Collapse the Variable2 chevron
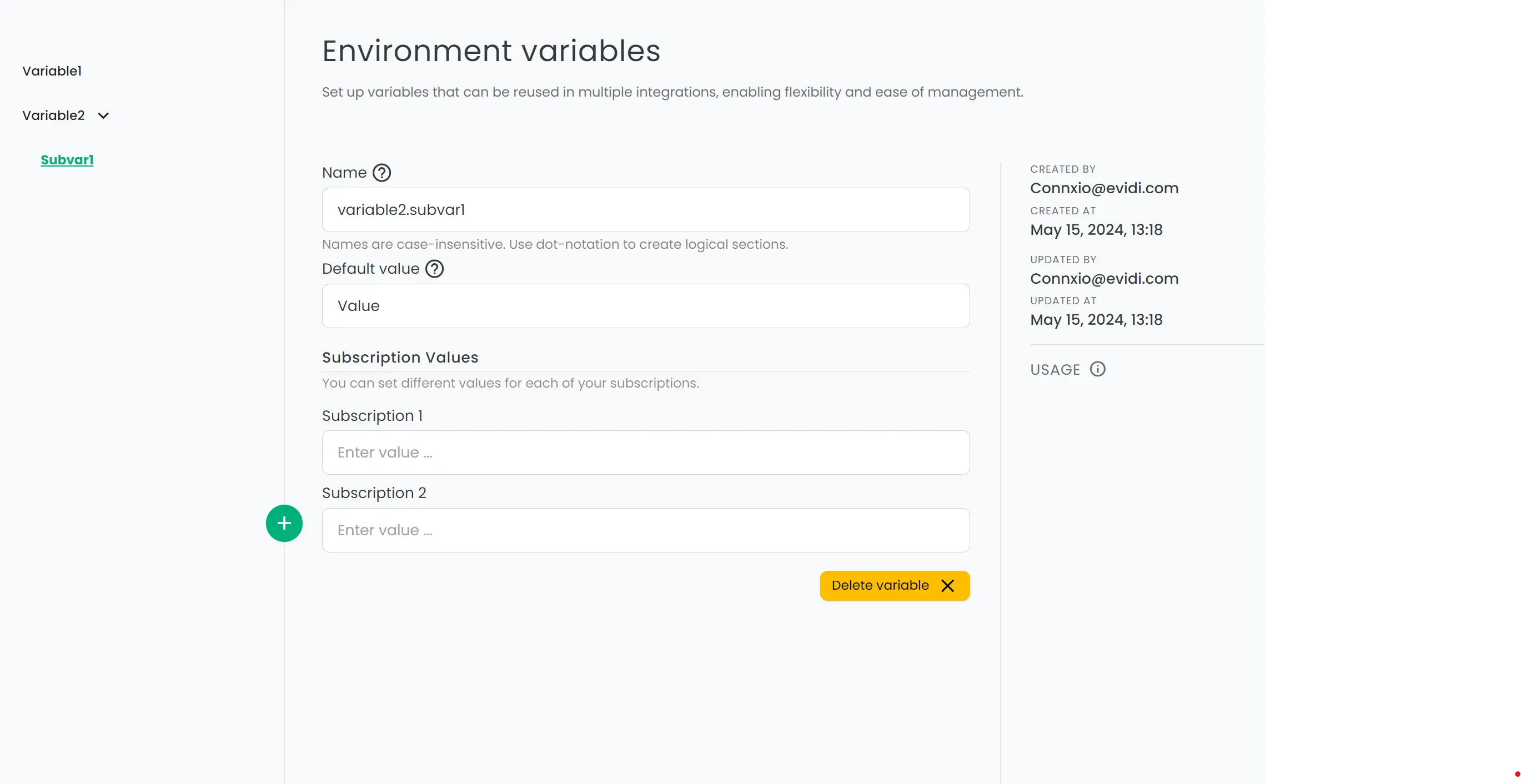Image resolution: width=1521 pixels, height=784 pixels. pos(103,115)
